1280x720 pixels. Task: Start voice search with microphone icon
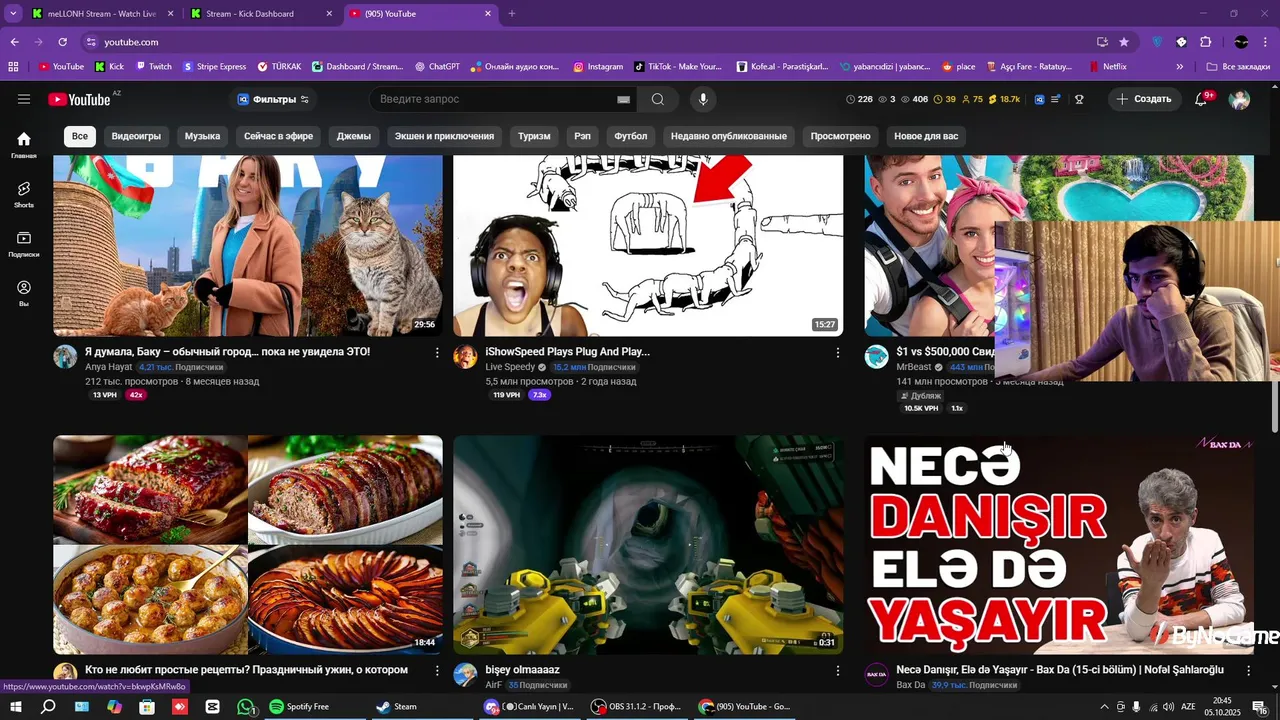tap(703, 99)
